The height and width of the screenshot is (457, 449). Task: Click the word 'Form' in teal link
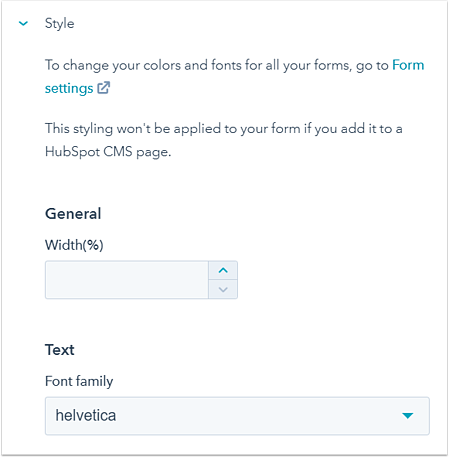[408, 65]
